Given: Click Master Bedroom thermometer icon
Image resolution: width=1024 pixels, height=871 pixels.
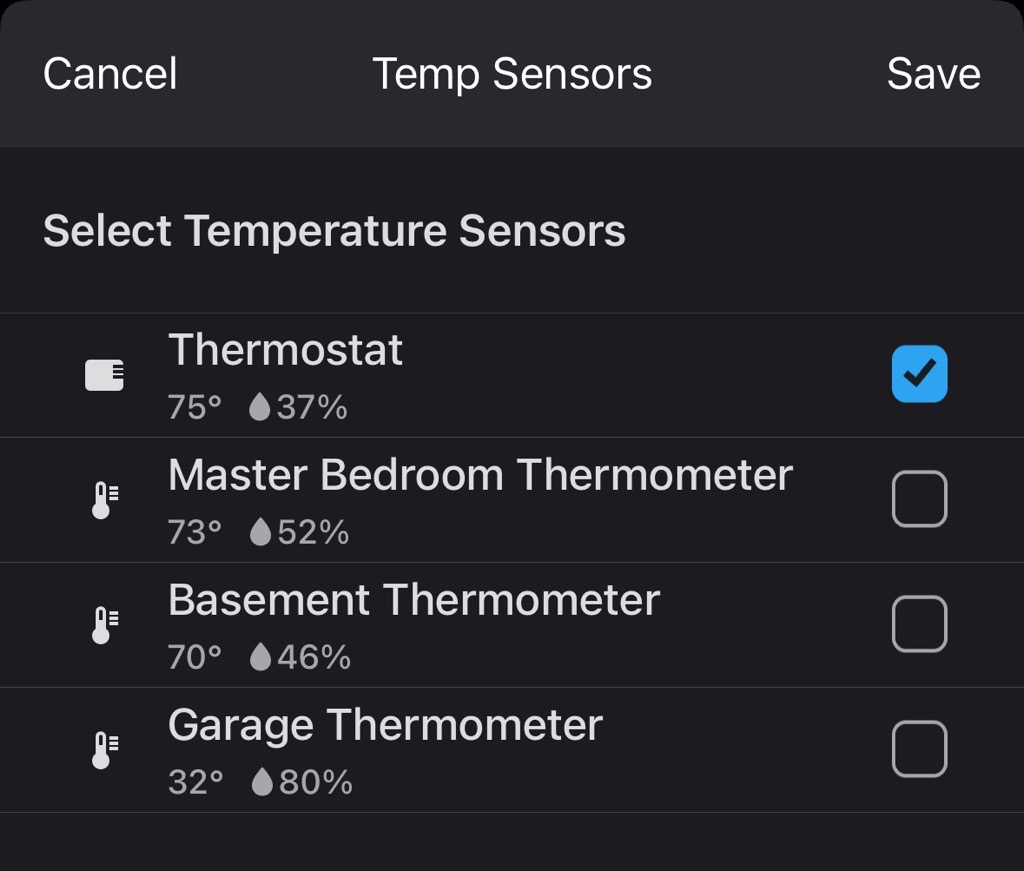Looking at the screenshot, I should click(x=104, y=500).
